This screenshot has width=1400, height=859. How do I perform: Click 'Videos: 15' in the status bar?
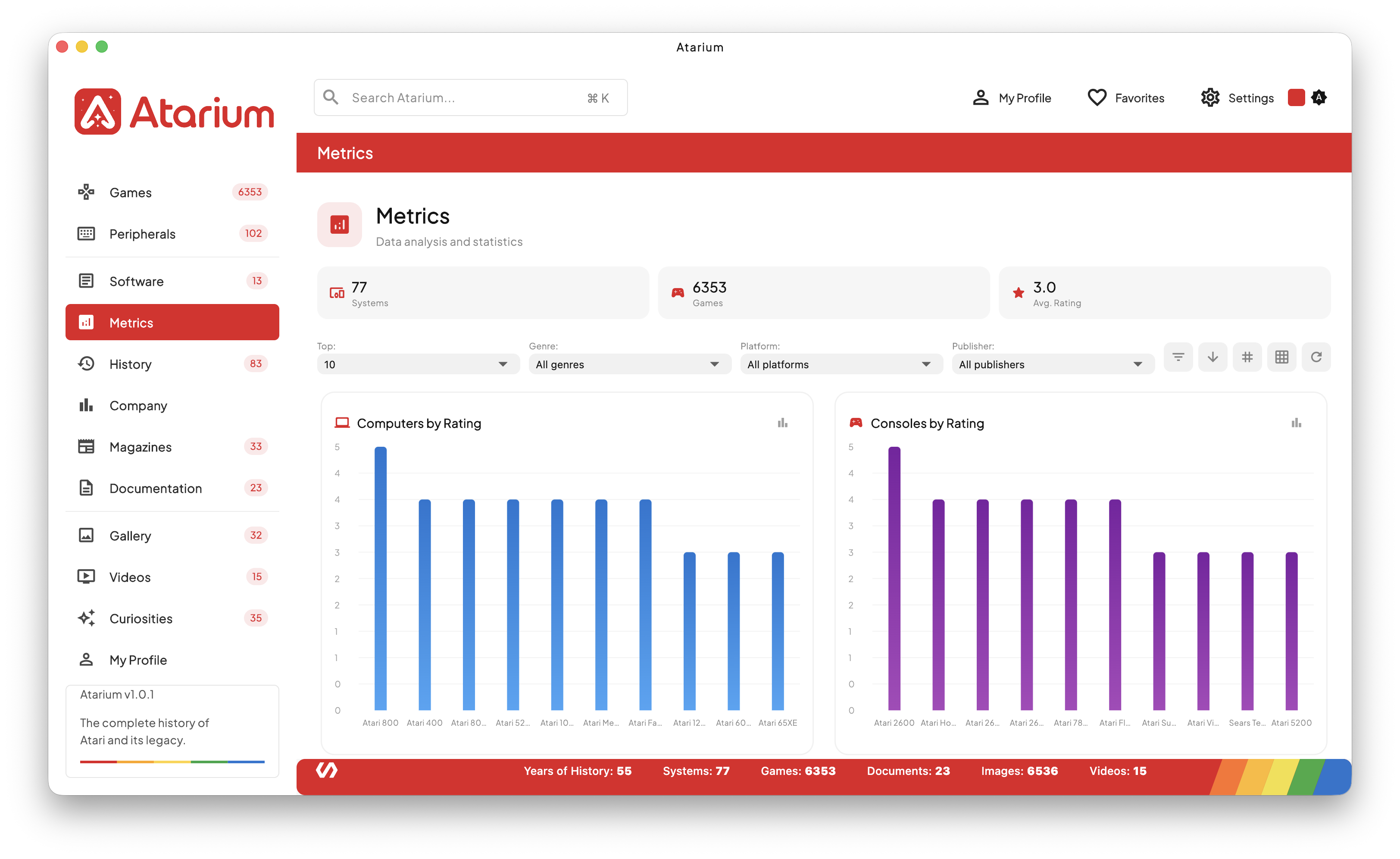click(x=1118, y=771)
